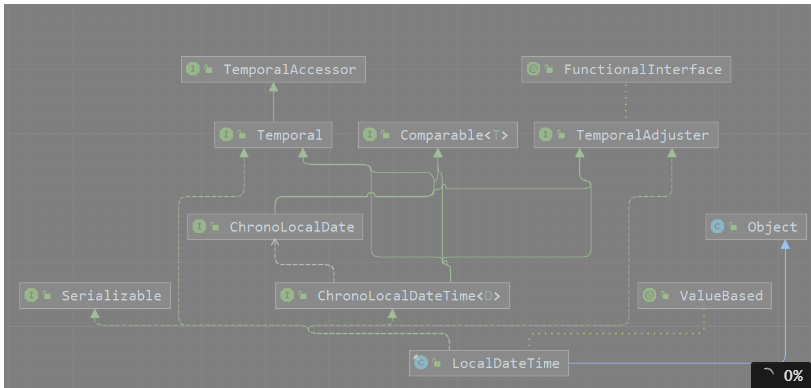Screen dimensions: 811x388
Task: Select the TemporalAdjuster node label
Action: (x=642, y=135)
